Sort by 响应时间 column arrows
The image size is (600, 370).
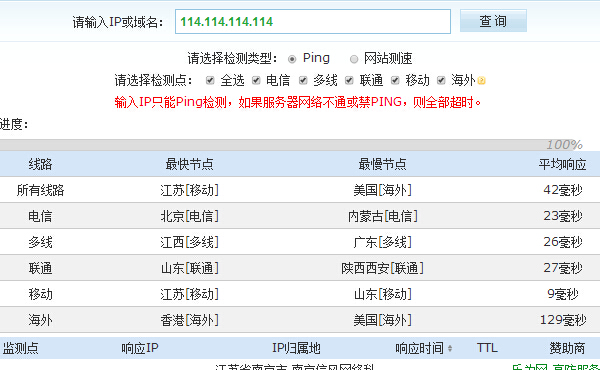[x=450, y=348]
